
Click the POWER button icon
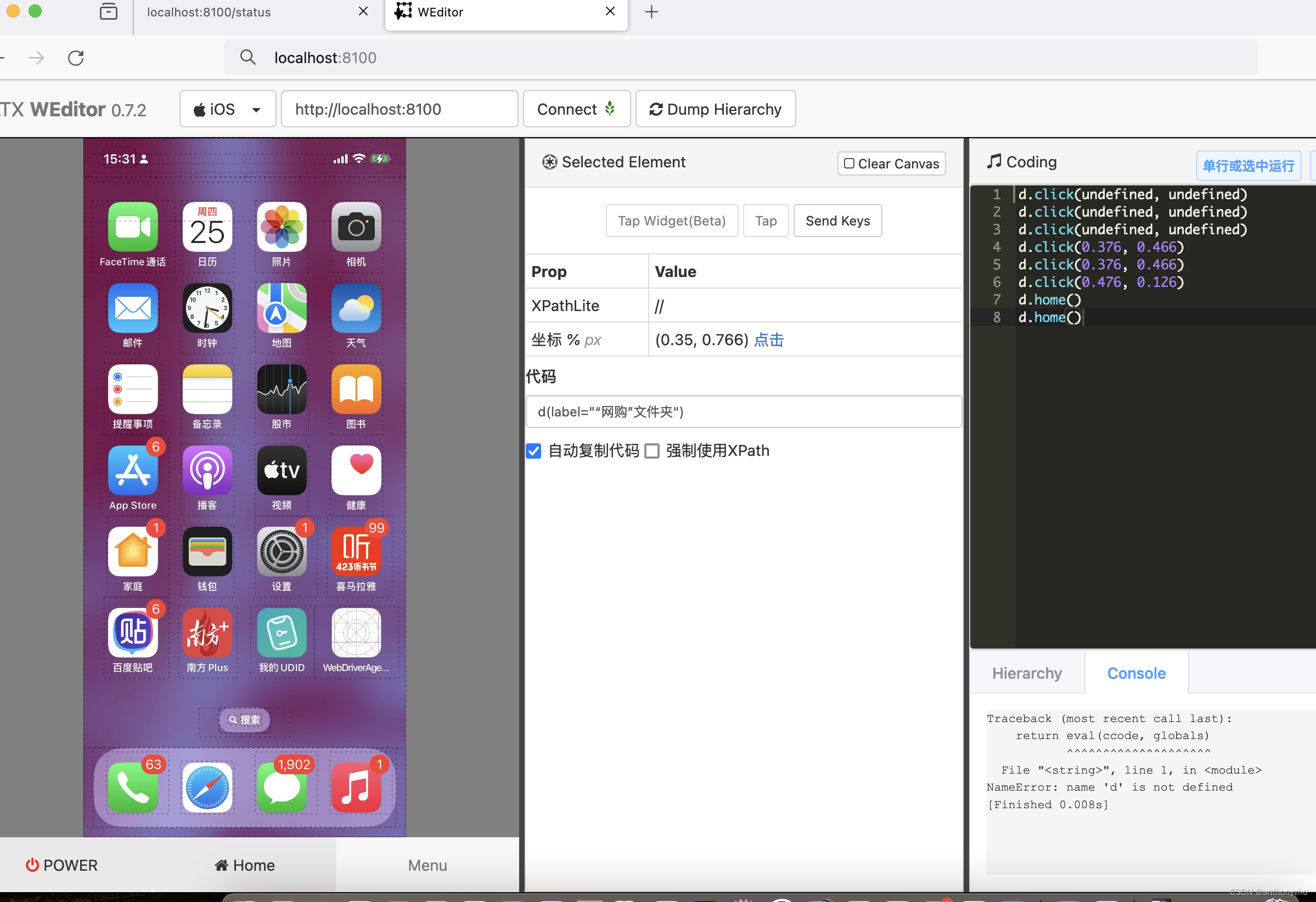click(x=29, y=865)
